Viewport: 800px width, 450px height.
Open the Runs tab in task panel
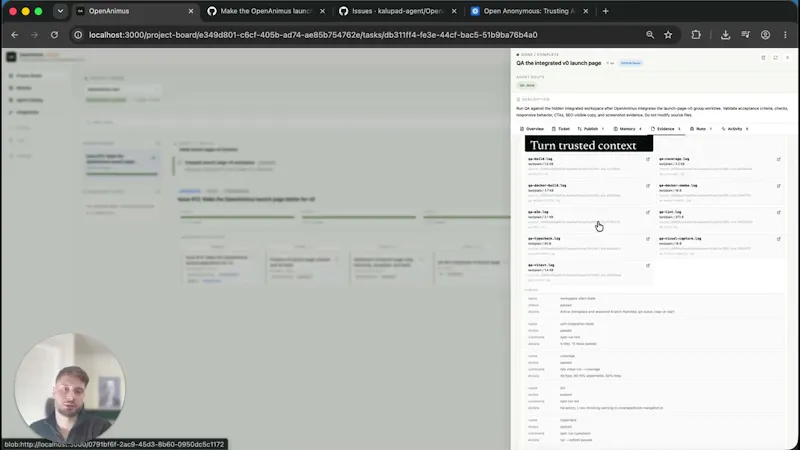point(701,129)
